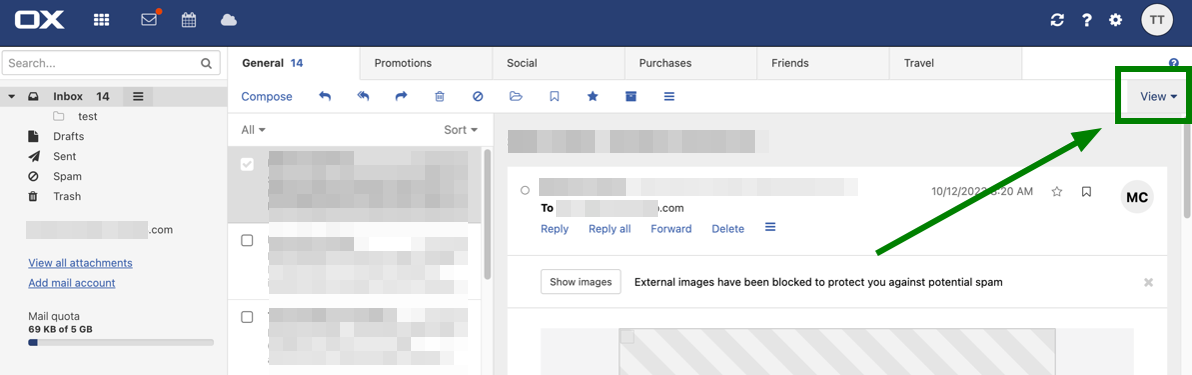Open the Sort dropdown
1192x375 pixels.
pos(461,130)
